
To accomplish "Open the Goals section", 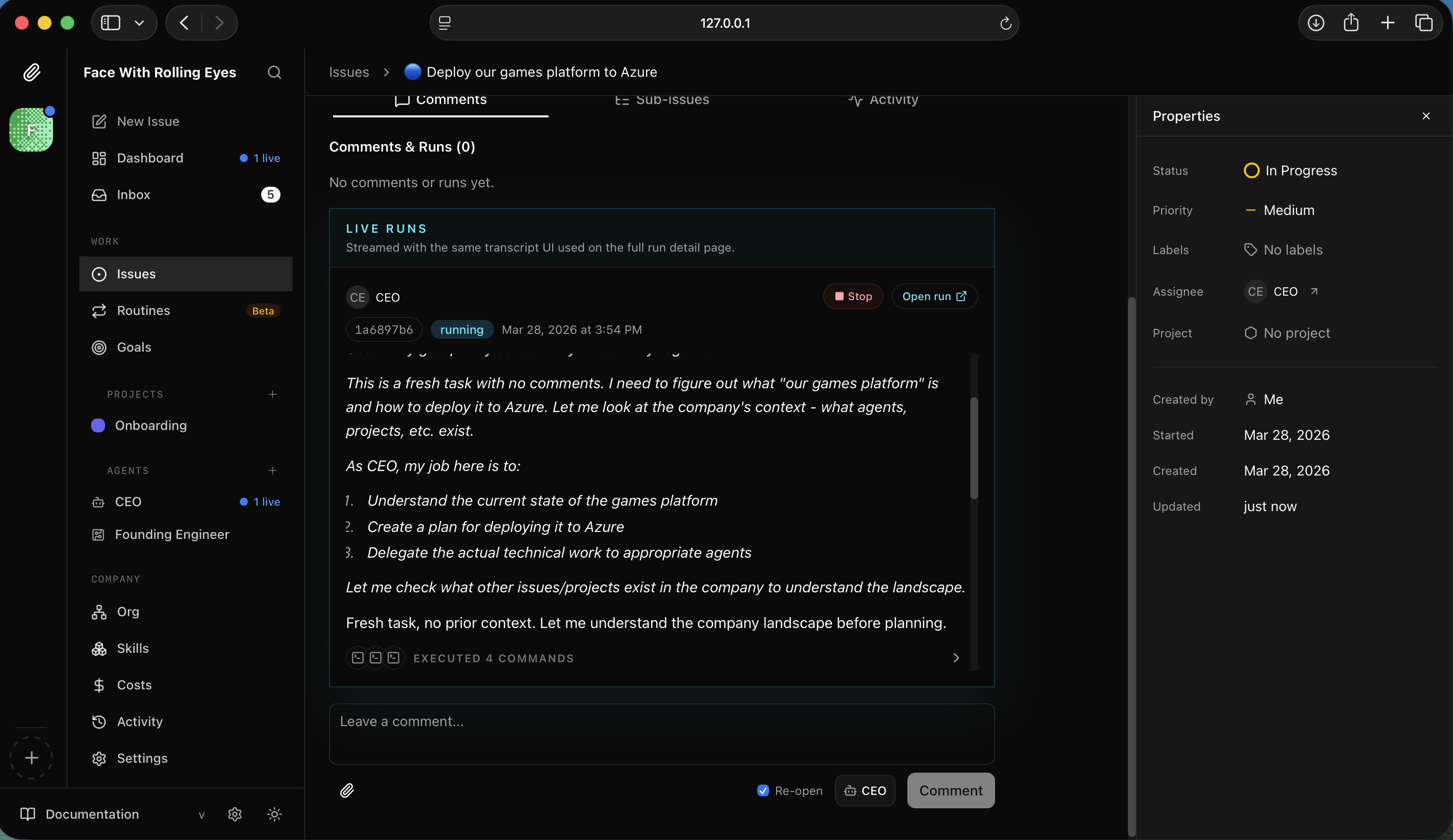I will [134, 347].
